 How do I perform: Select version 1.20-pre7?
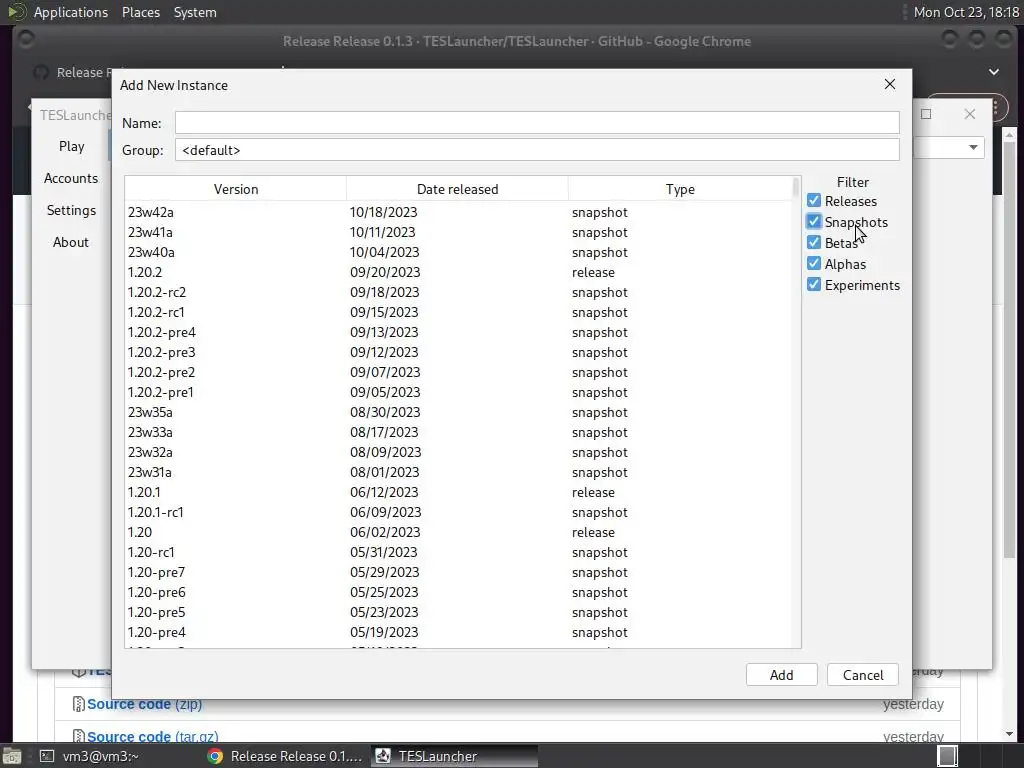458,572
